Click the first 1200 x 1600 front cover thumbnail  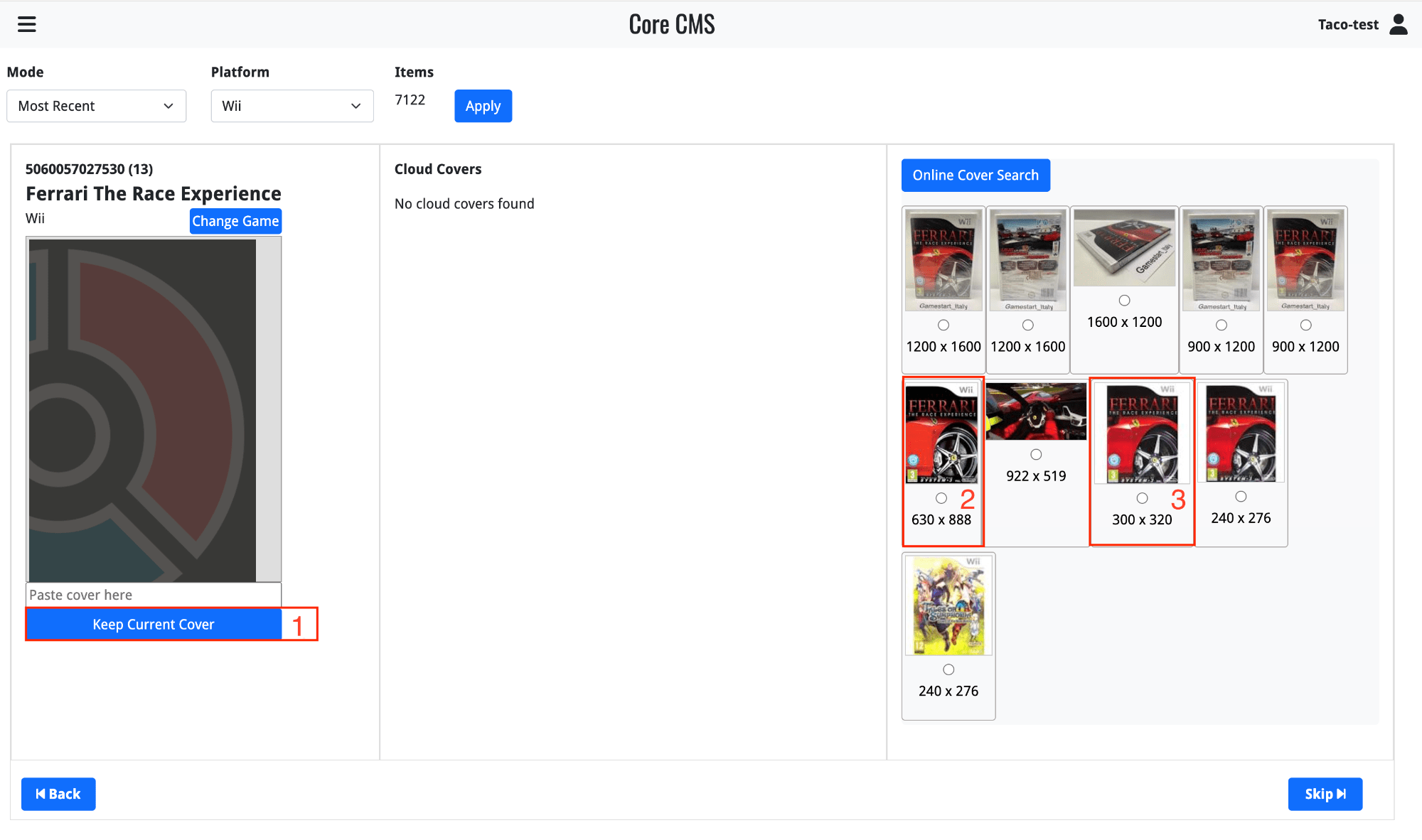point(943,260)
